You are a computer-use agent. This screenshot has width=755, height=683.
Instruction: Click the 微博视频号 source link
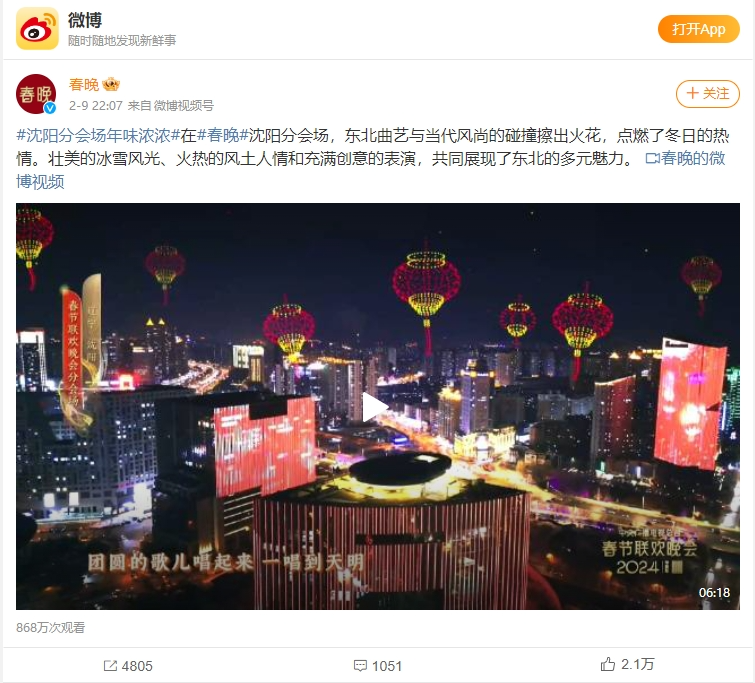(183, 105)
